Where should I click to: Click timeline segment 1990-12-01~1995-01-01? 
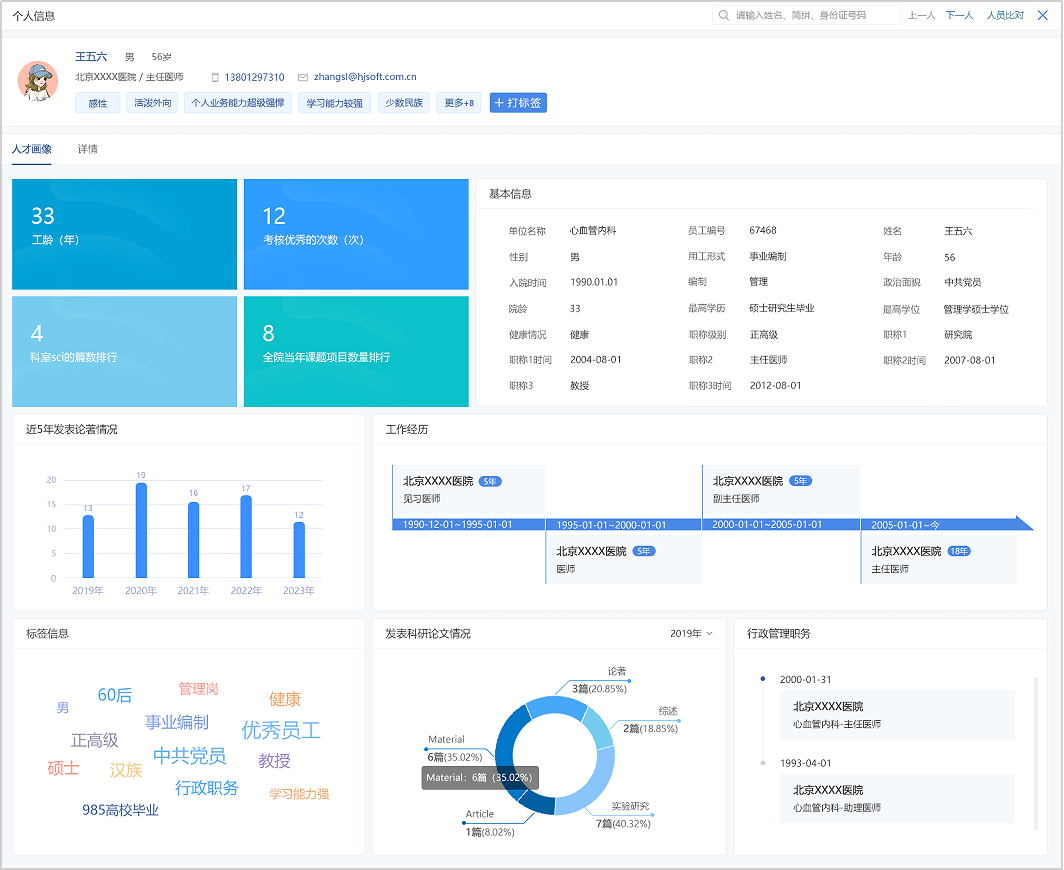tap(469, 525)
